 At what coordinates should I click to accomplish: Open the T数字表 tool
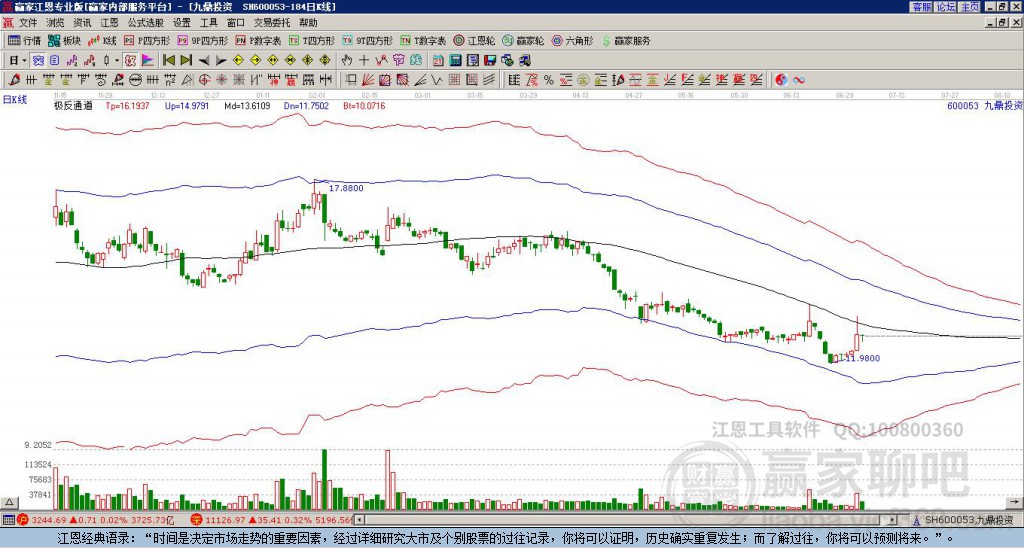(423, 40)
